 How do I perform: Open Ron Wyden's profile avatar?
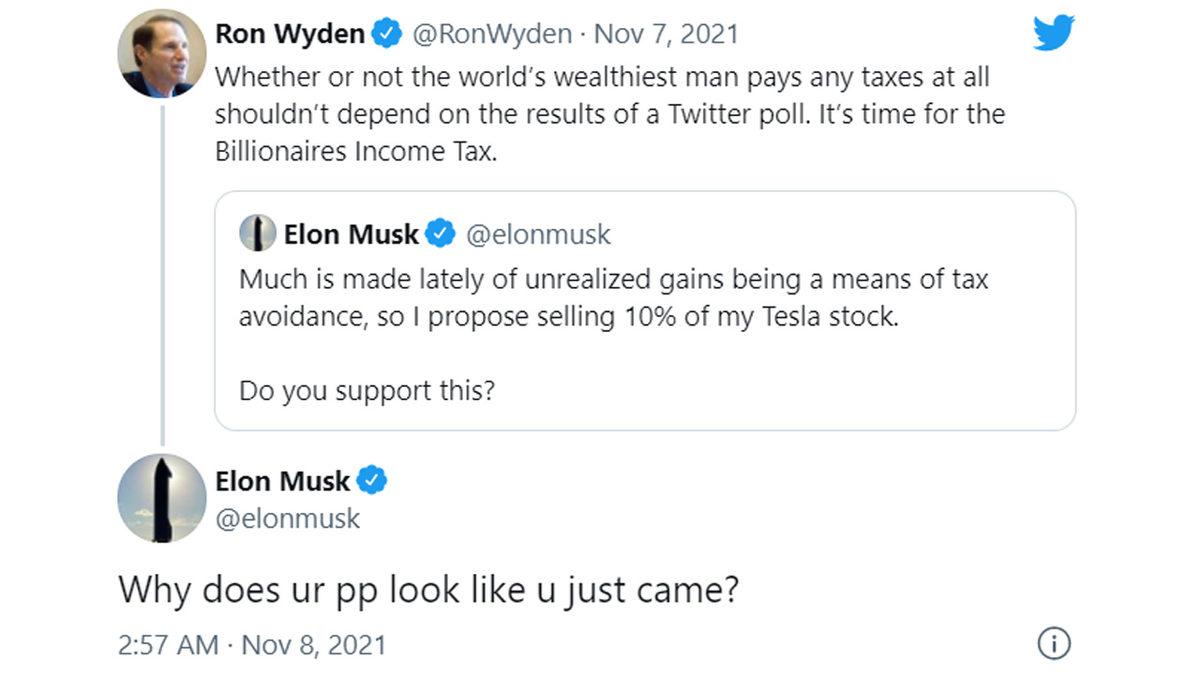coord(161,50)
